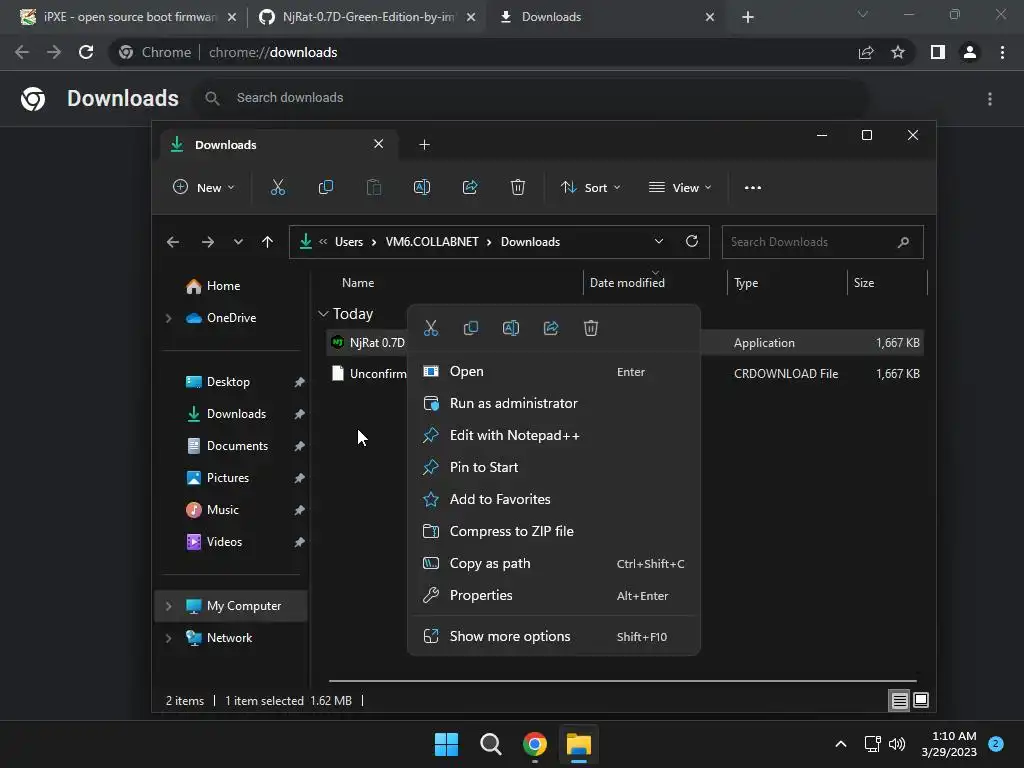Click the Cut icon in context menu

point(431,328)
